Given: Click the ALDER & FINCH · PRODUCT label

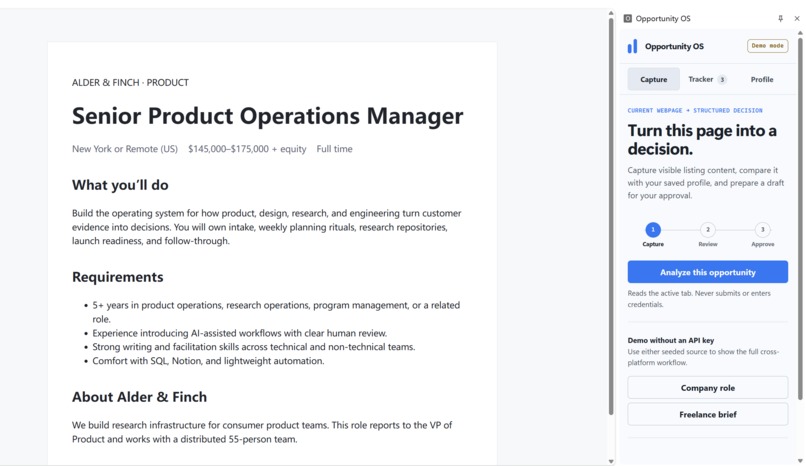Looking at the screenshot, I should point(130,82).
